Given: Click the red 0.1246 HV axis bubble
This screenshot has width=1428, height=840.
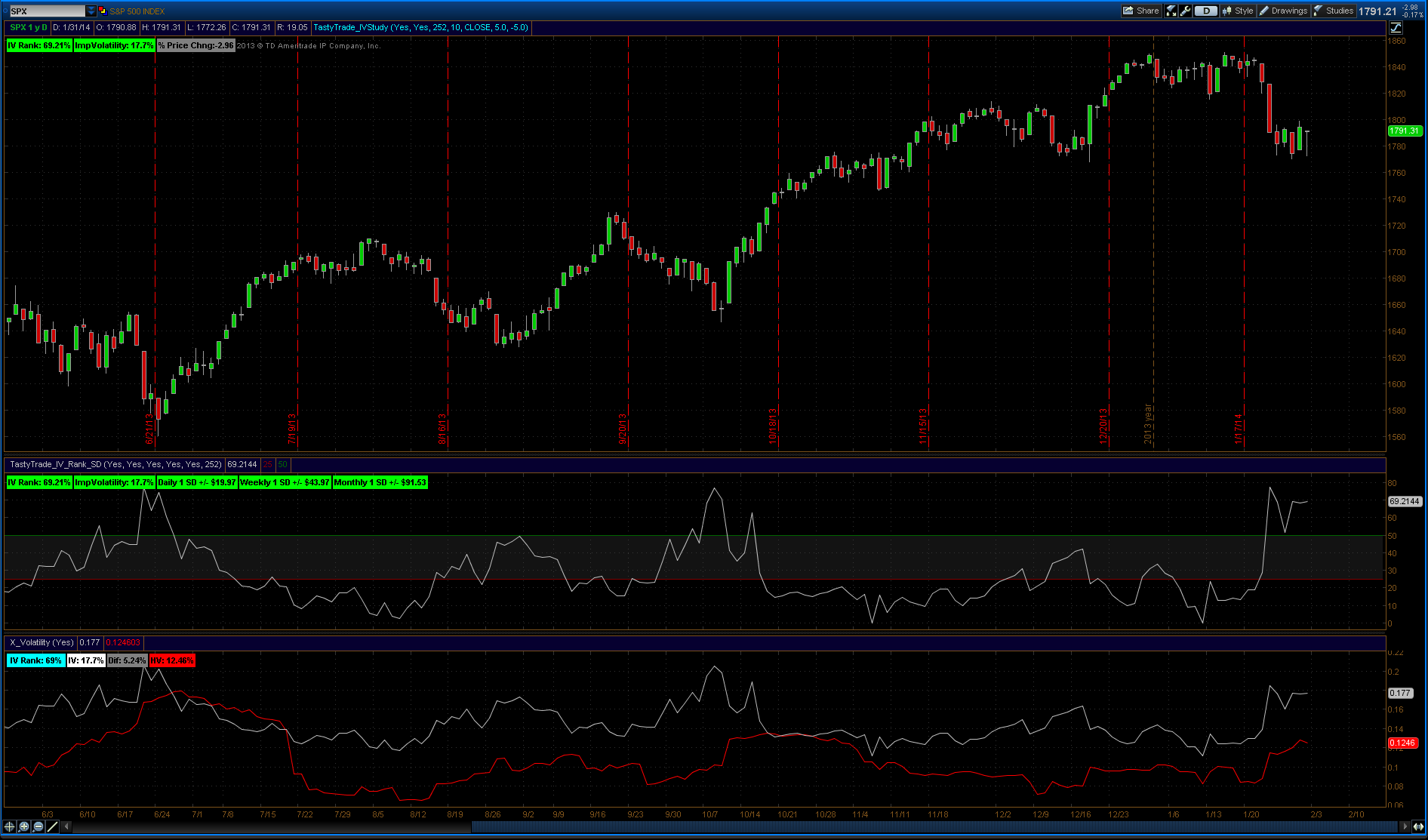Looking at the screenshot, I should 1402,743.
